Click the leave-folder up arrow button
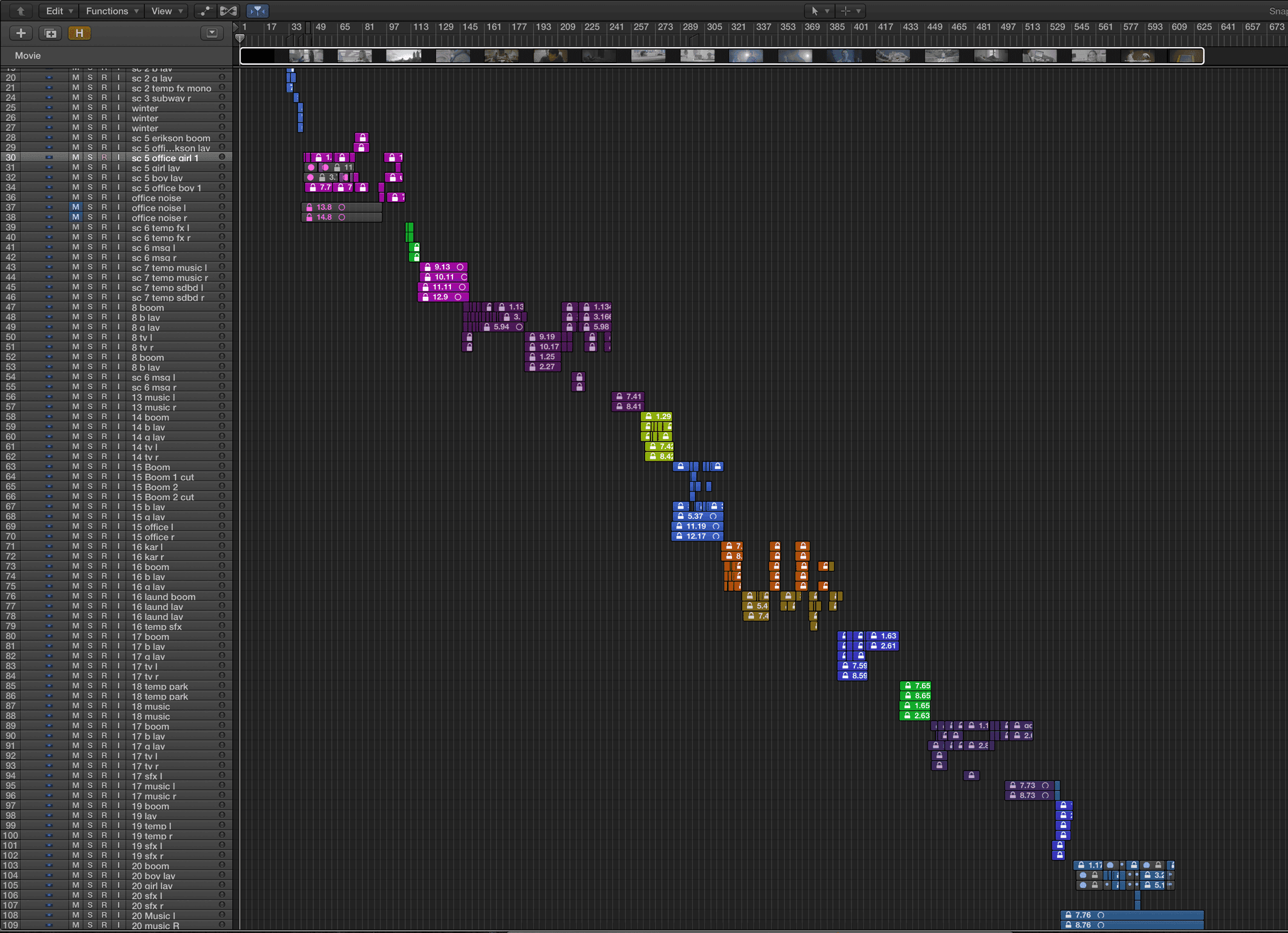This screenshot has width=1288, height=933. [20, 11]
